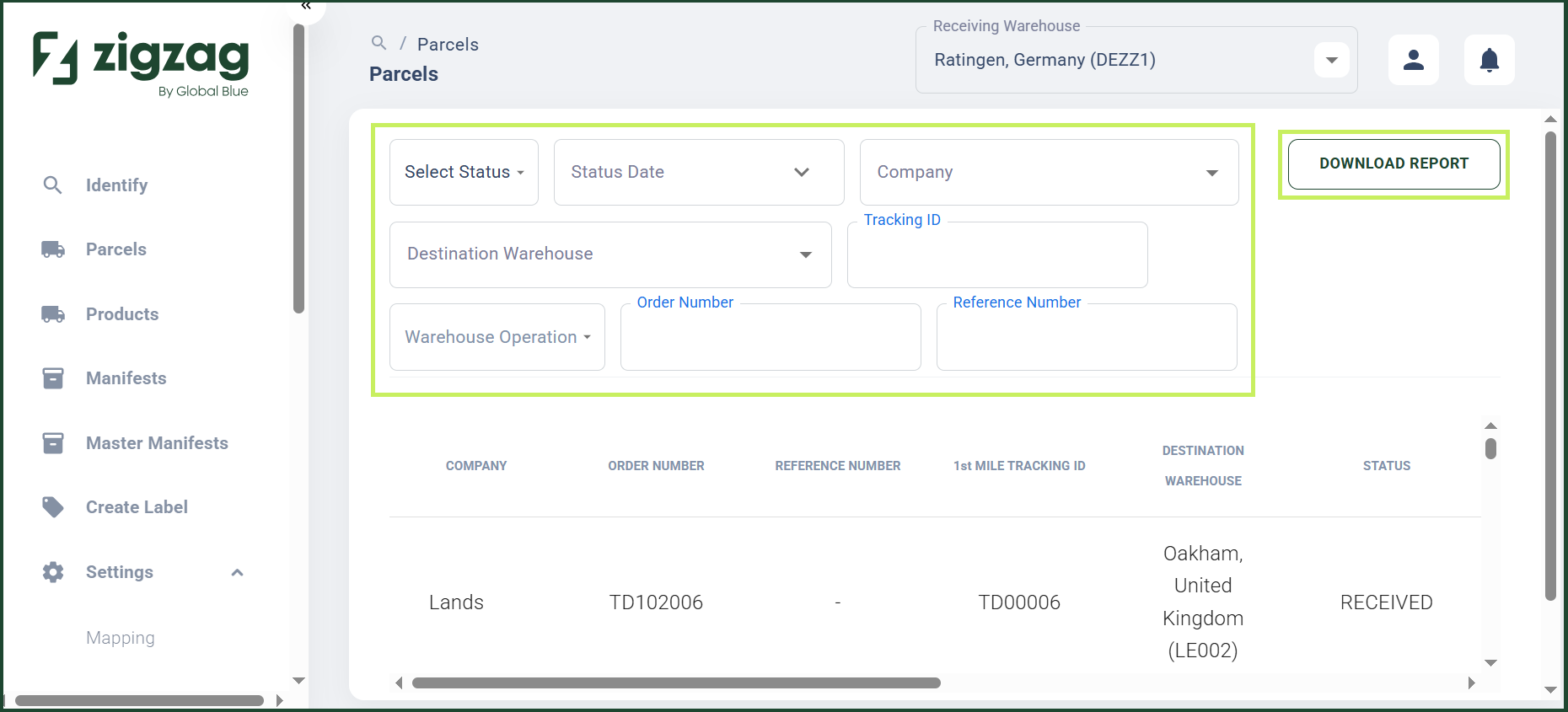Open Manifests in the sidebar
Image resolution: width=1568 pixels, height=712 pixels.
pos(126,378)
